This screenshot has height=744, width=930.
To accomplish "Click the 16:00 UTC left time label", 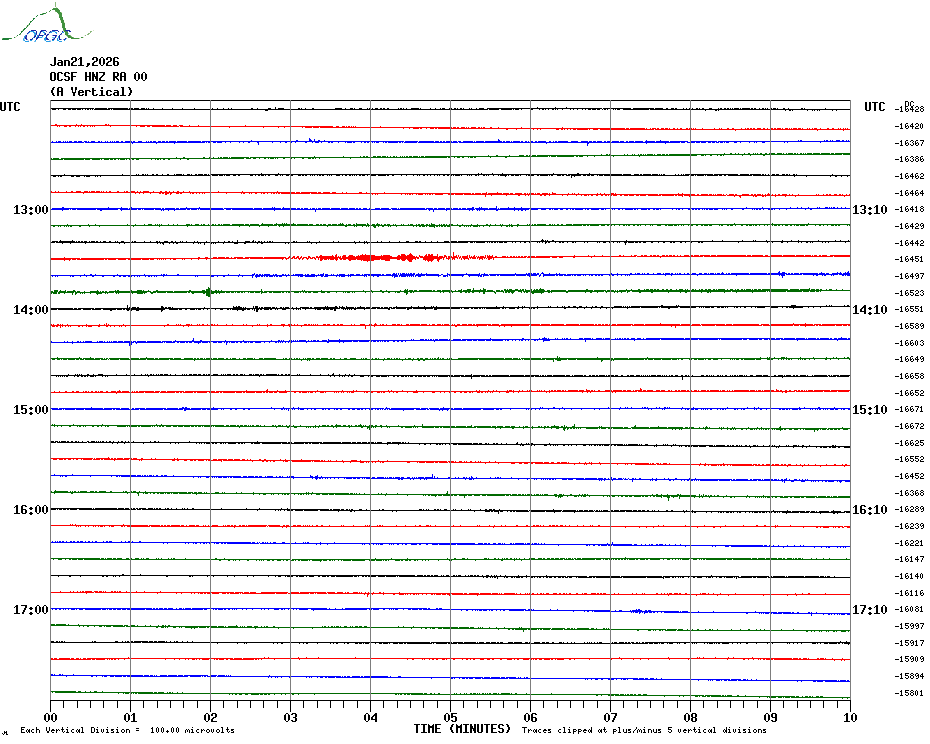I will 31,510.
